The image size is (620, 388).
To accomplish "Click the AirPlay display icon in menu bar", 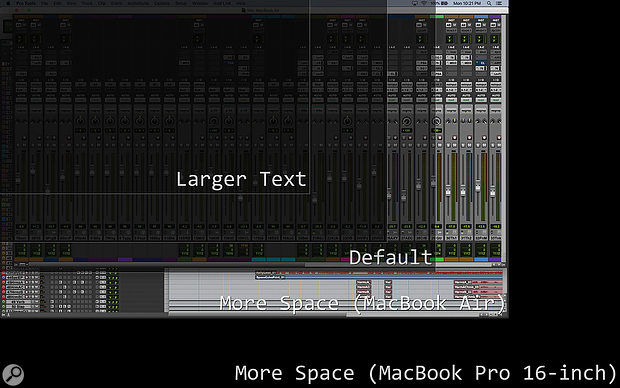I will 414,3.
